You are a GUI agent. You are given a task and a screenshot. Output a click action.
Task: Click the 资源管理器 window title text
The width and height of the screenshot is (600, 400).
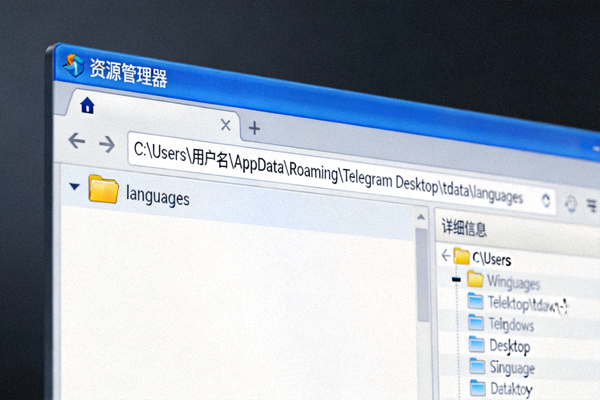pos(129,73)
